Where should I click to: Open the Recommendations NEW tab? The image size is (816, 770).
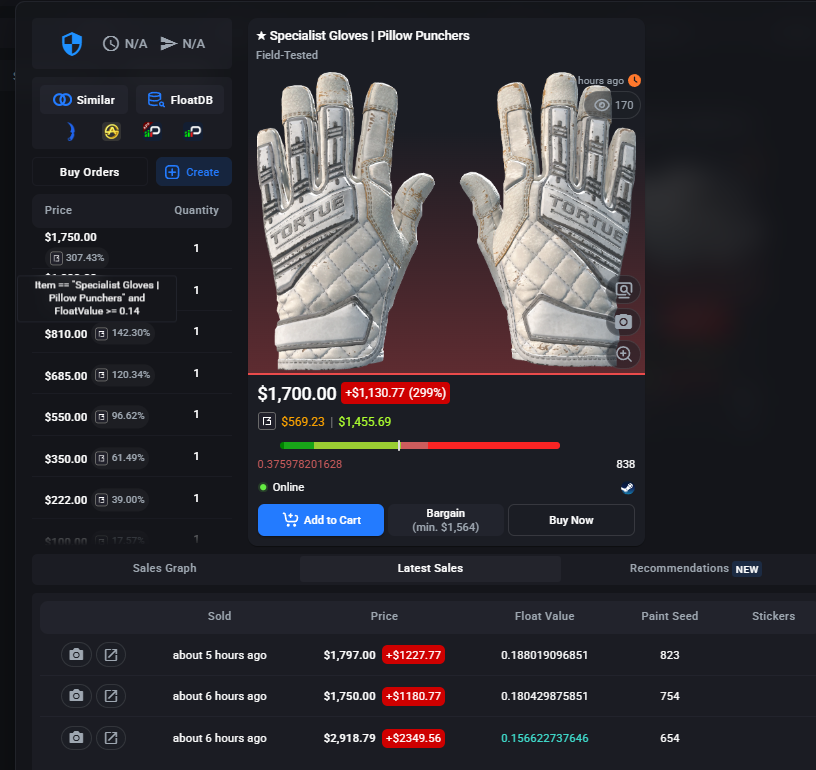[x=695, y=568]
